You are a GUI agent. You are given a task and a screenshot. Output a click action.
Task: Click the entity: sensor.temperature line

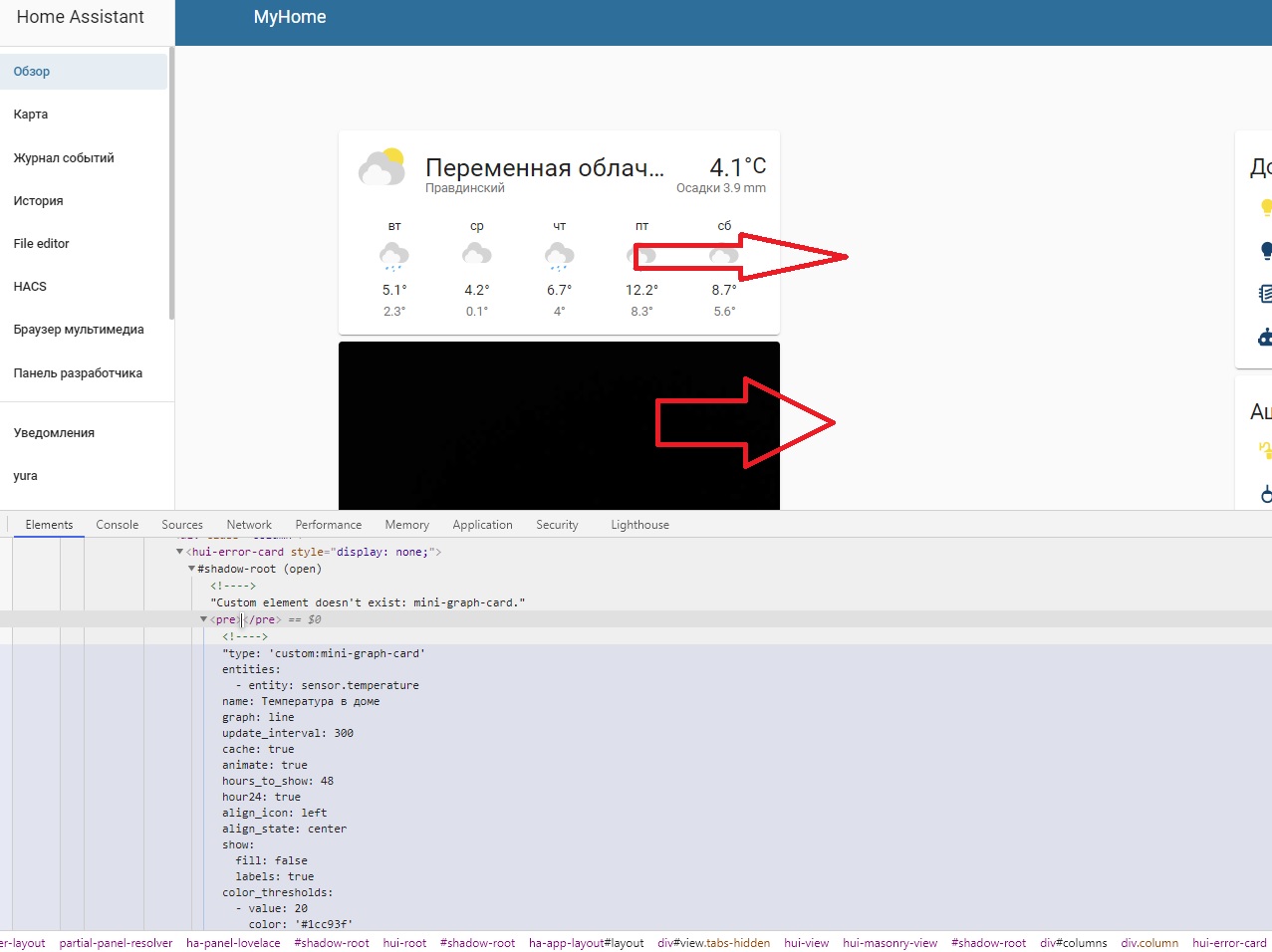click(x=327, y=685)
